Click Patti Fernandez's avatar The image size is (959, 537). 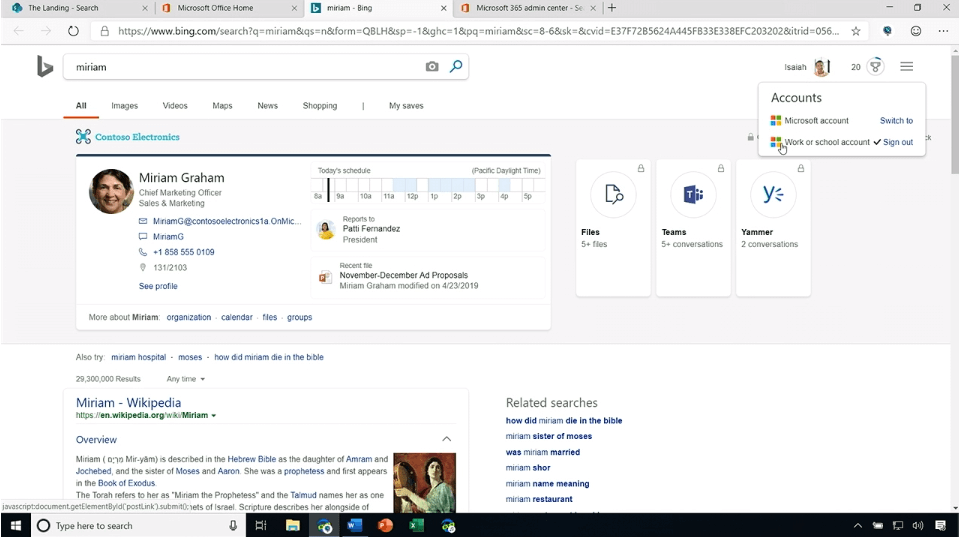tap(326, 230)
